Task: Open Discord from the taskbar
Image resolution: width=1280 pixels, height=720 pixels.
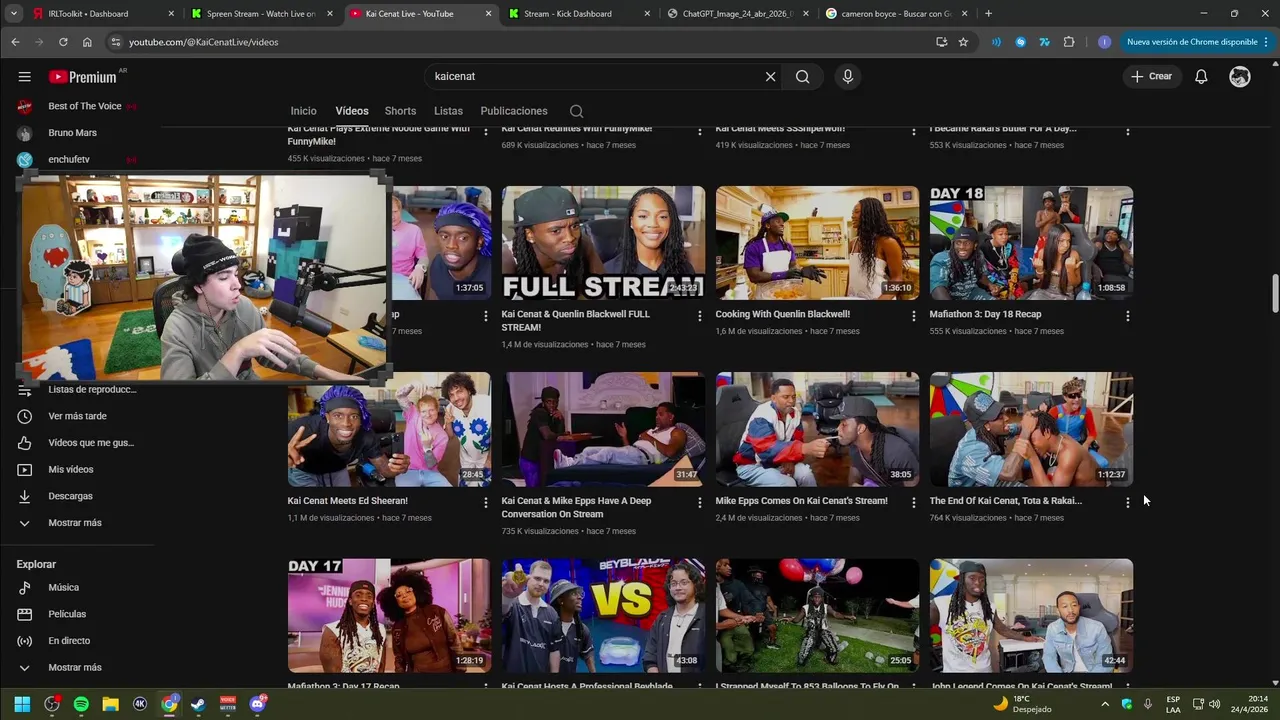Action: 258,704
